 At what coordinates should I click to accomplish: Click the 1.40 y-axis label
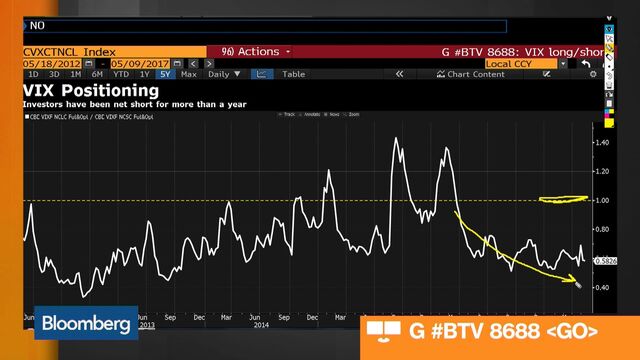(x=602, y=142)
